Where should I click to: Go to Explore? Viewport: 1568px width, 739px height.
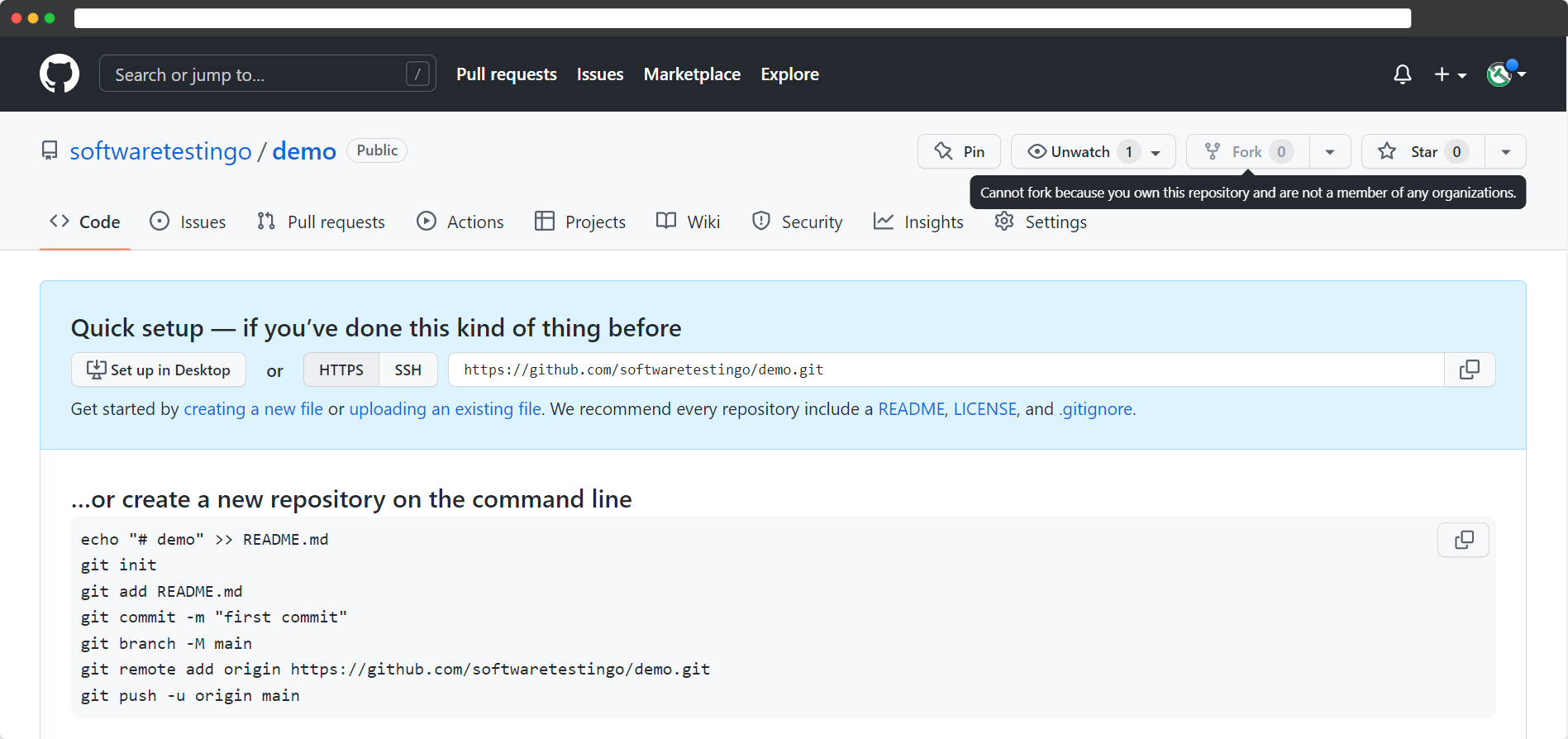pyautogui.click(x=789, y=74)
